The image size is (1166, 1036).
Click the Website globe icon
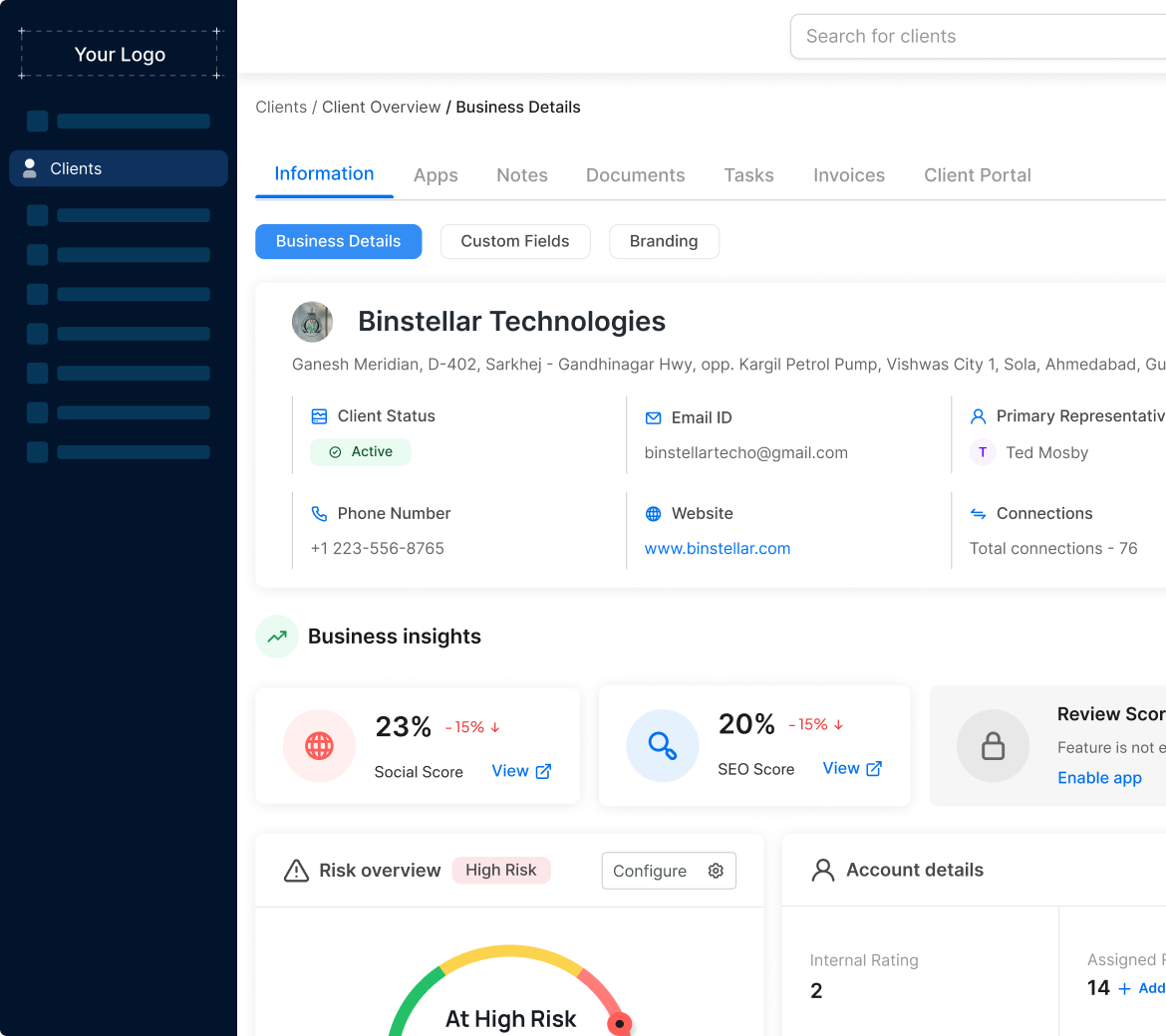[x=653, y=514]
